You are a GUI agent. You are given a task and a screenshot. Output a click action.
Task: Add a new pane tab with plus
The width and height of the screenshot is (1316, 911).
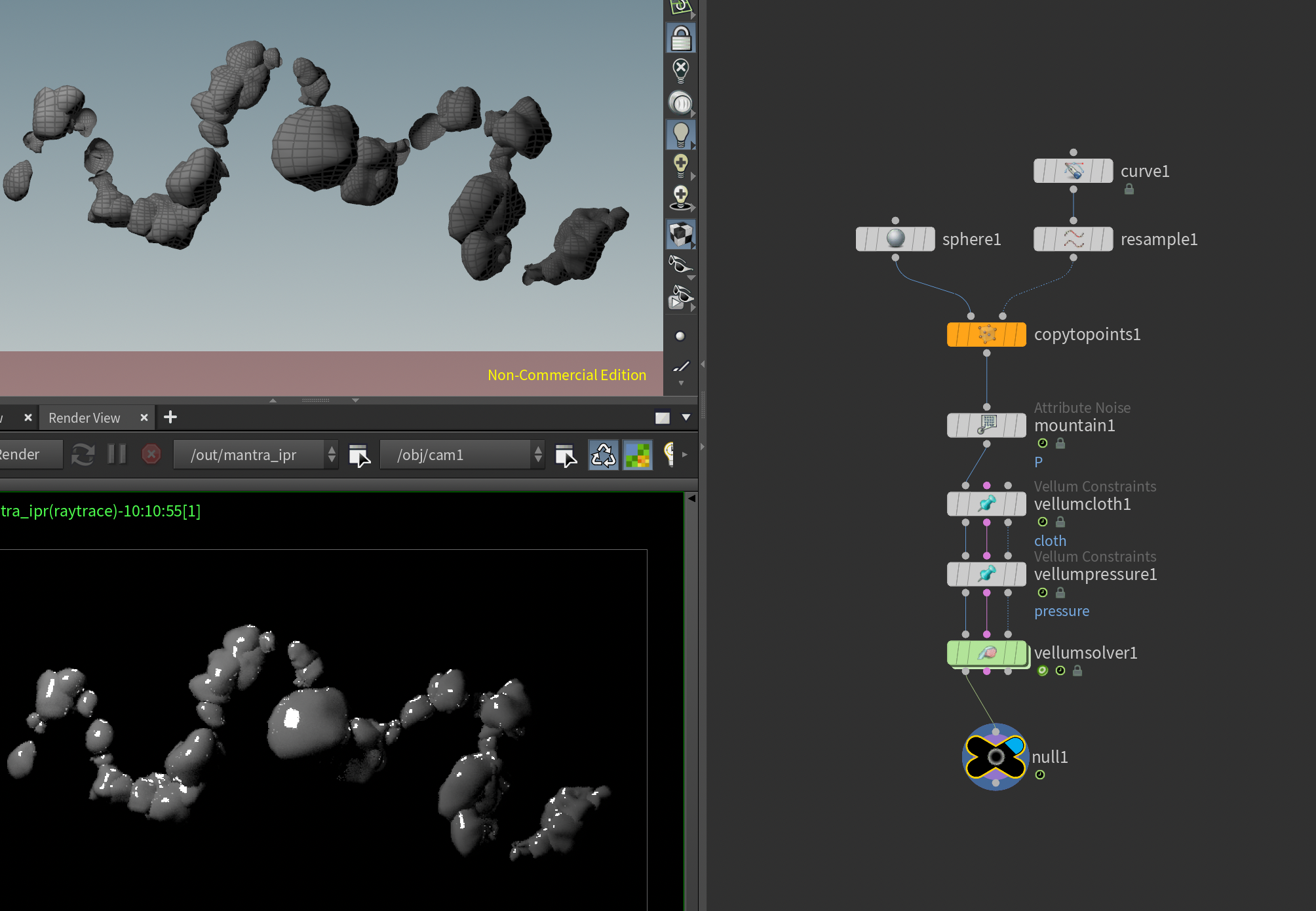[x=170, y=417]
